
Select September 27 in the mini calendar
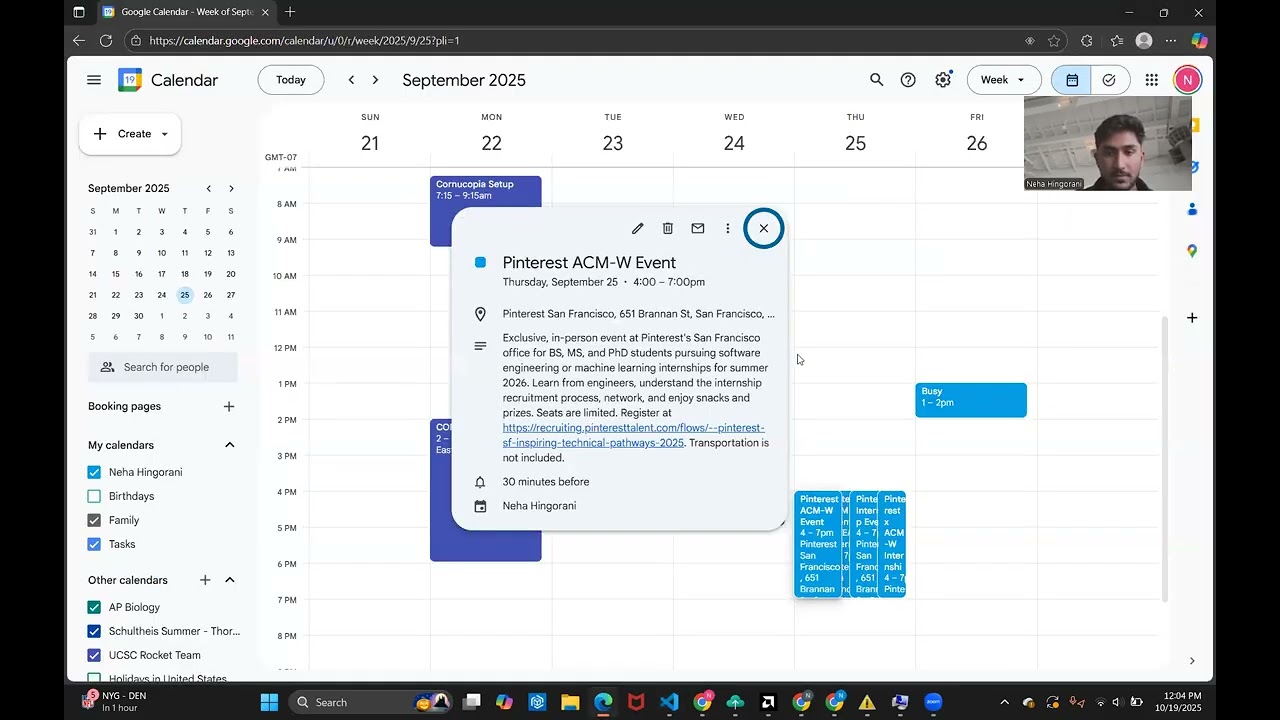click(x=231, y=295)
